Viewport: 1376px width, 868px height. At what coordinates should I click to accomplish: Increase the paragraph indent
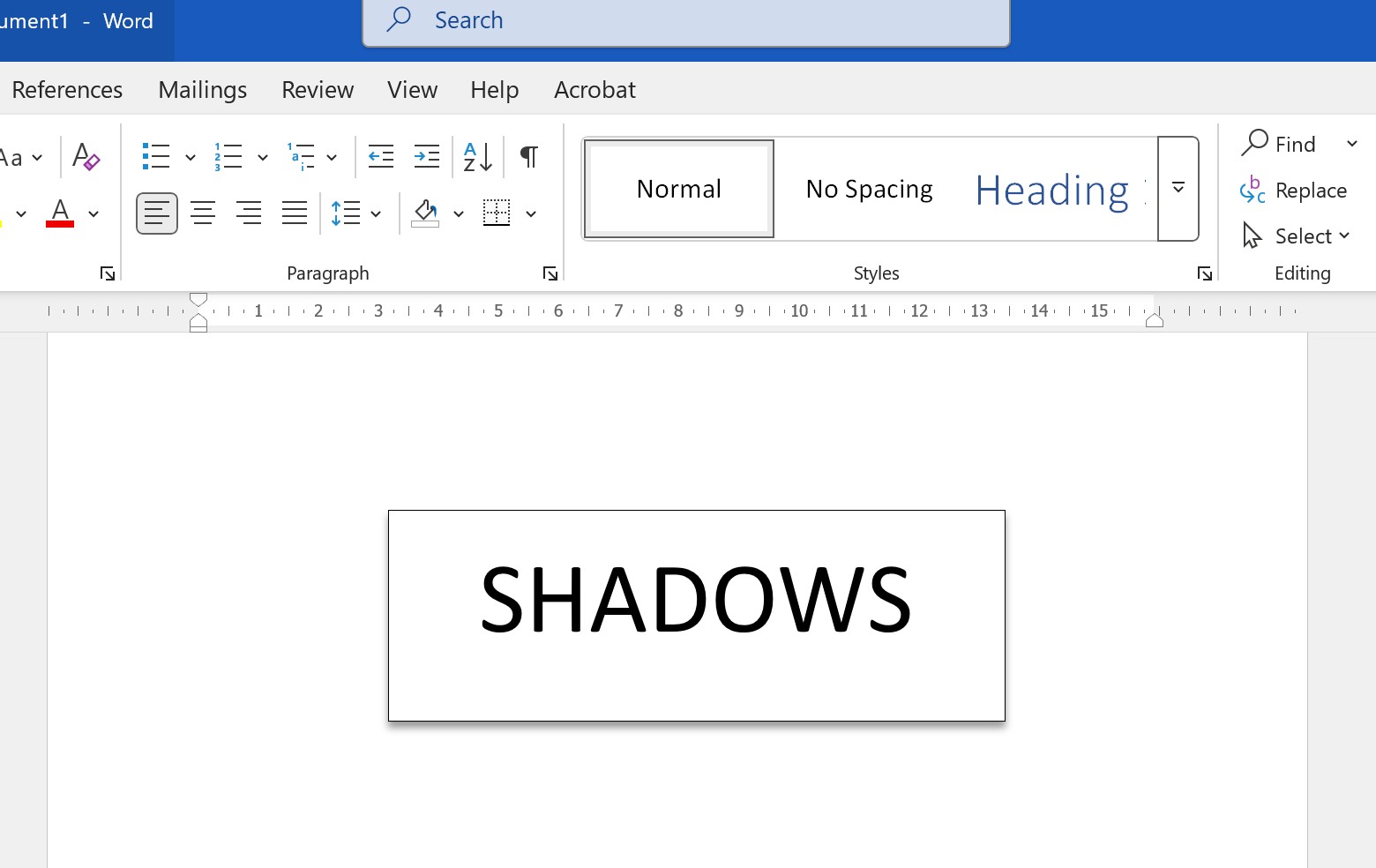pyautogui.click(x=427, y=156)
